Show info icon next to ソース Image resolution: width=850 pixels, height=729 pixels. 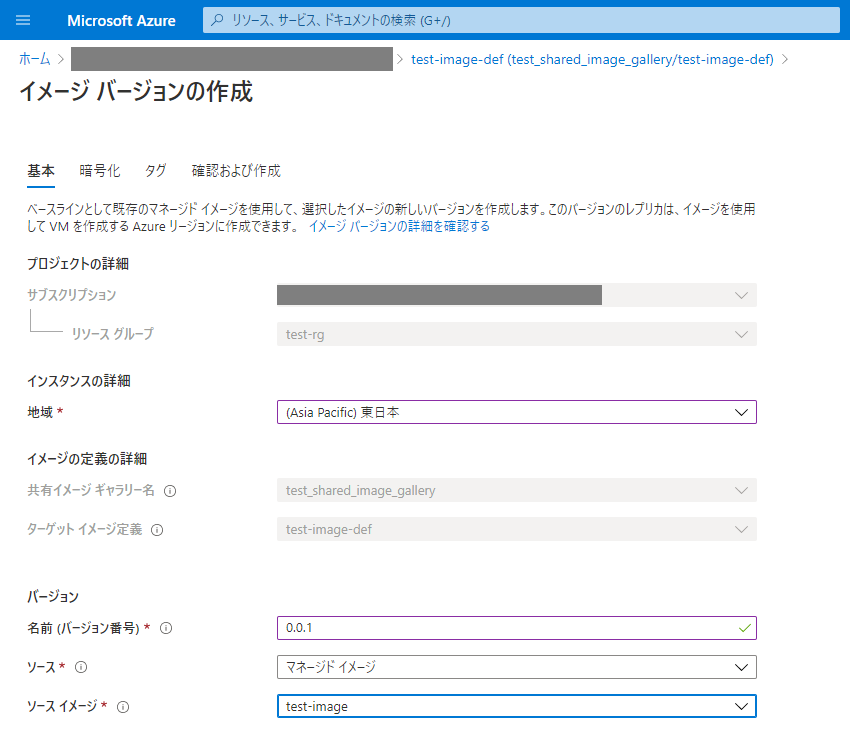[81, 667]
